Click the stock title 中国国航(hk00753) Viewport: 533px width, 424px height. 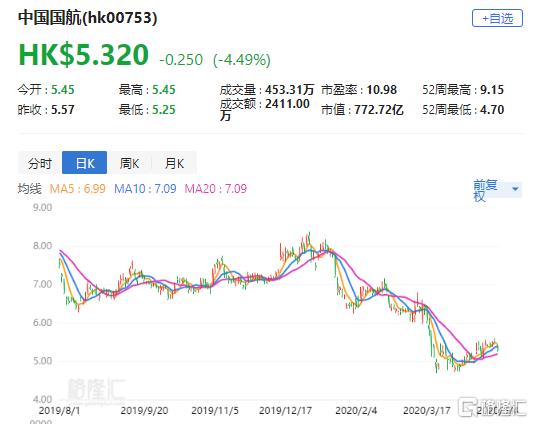coord(88,18)
